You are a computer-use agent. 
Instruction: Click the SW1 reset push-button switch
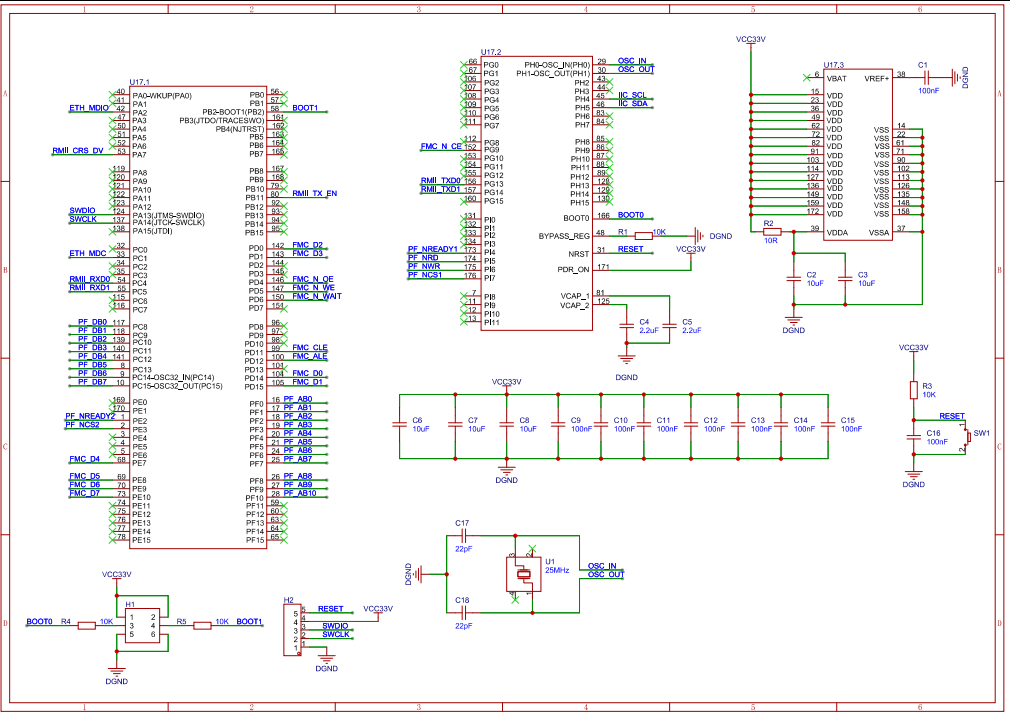964,436
